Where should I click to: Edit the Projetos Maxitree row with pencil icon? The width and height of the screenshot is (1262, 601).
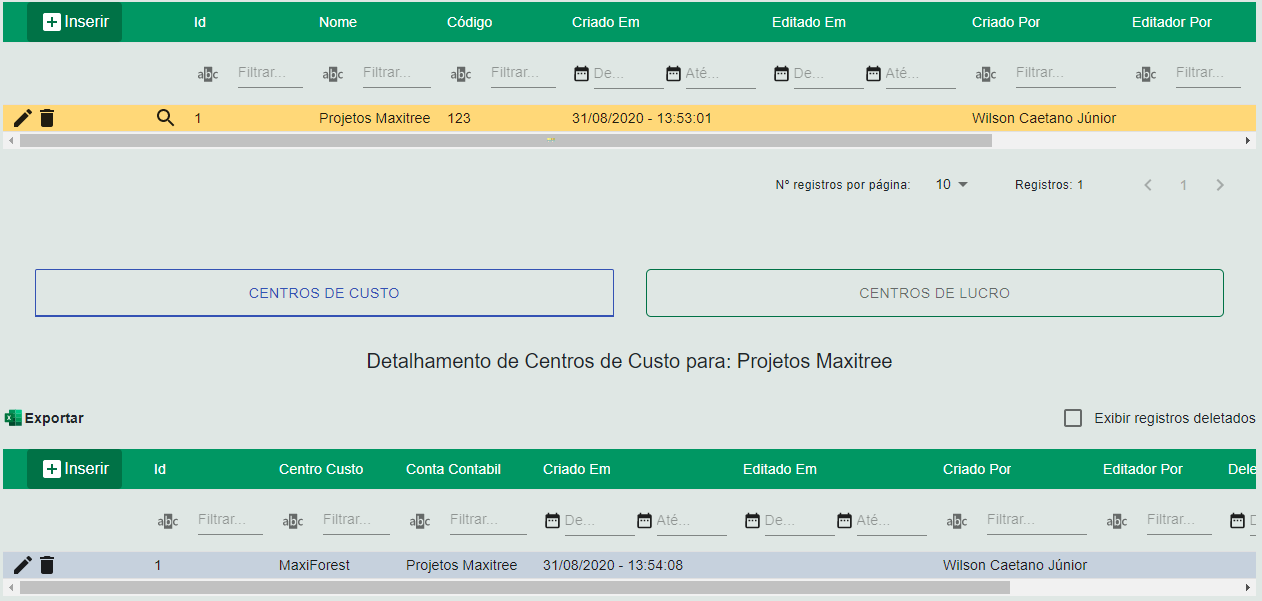[22, 118]
